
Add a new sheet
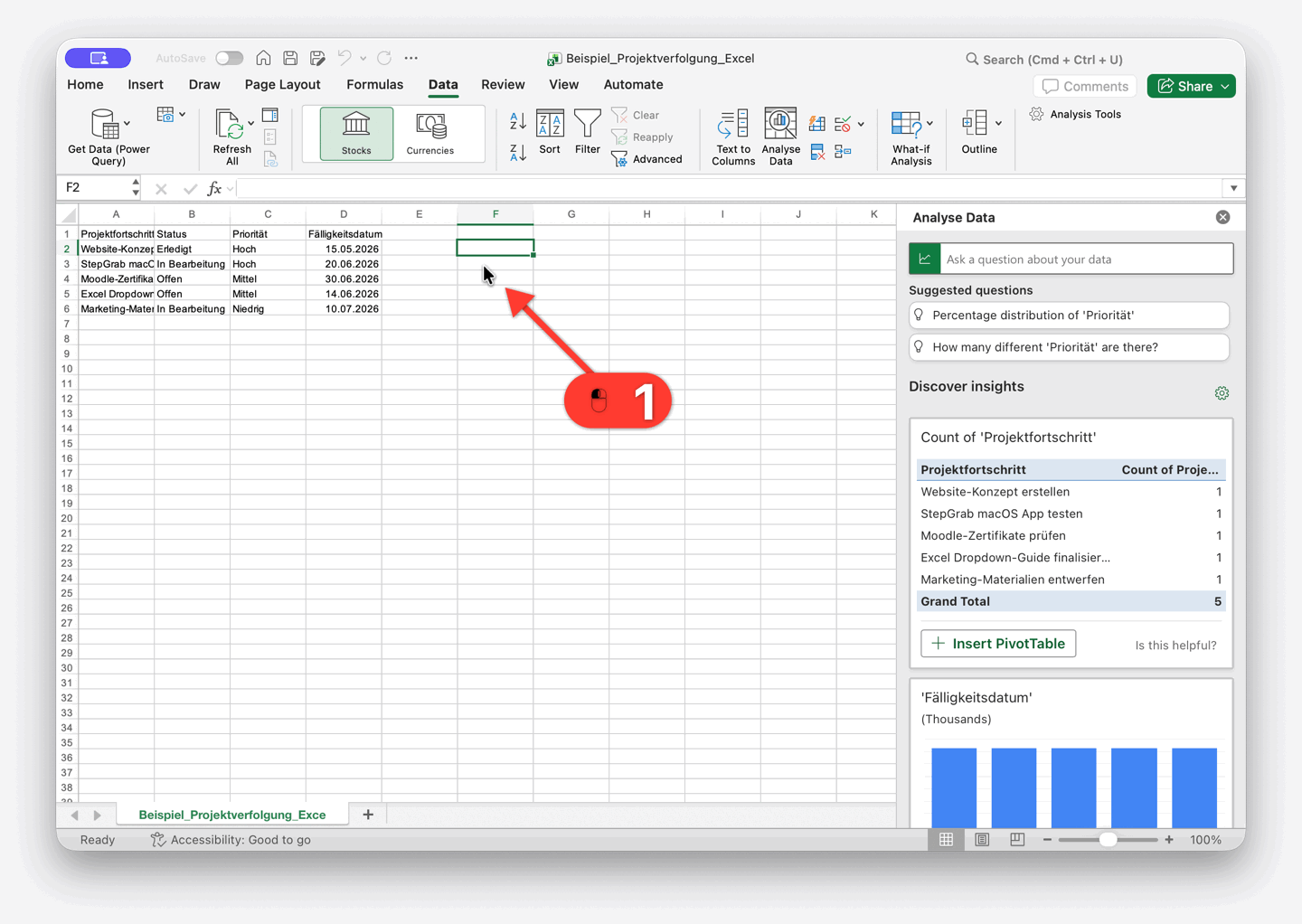pos(368,815)
